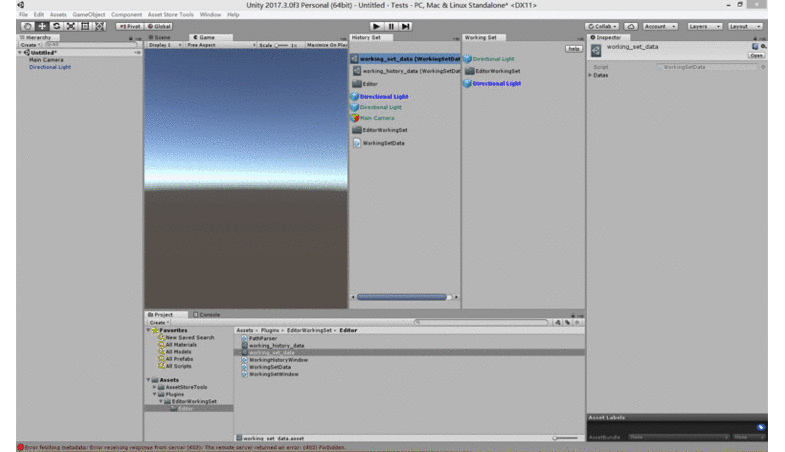Click search-by-type icon in Project panel
Screen dimensions: 785x452
point(558,322)
